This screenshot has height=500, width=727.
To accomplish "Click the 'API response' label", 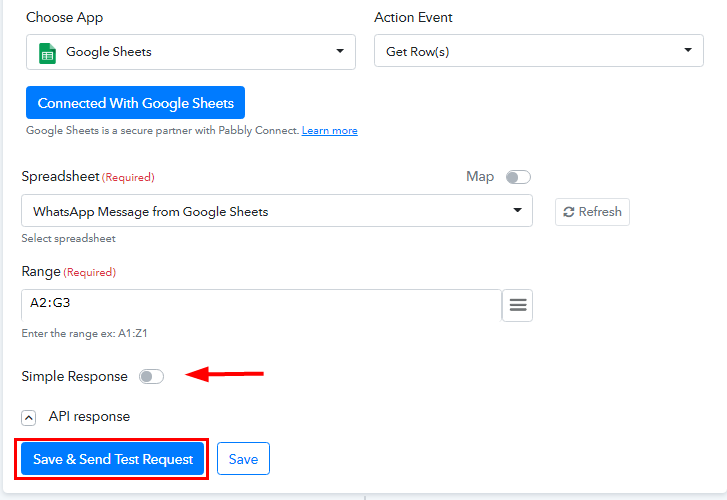I will point(89,417).
